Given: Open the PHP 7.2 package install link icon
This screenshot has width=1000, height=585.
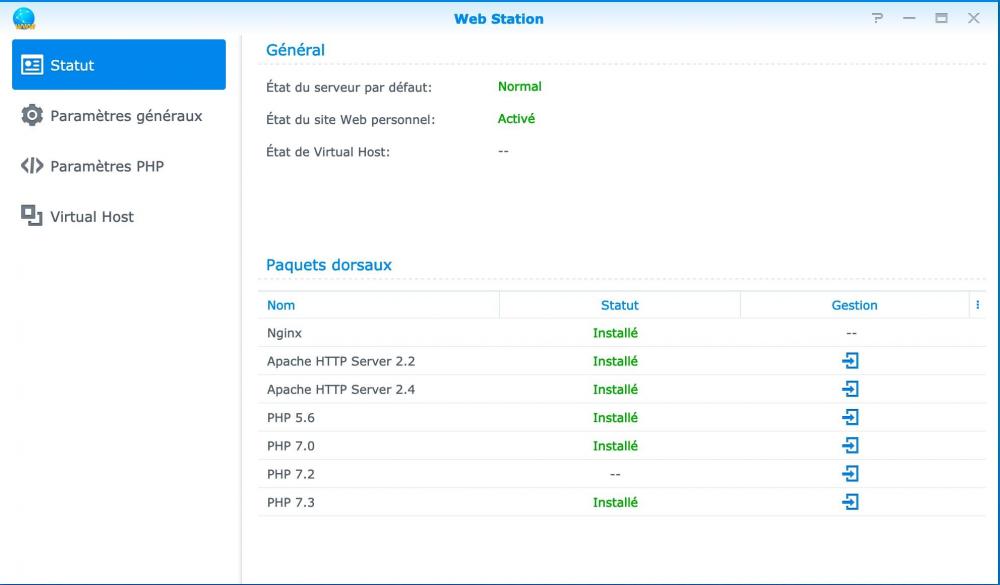Looking at the screenshot, I should [850, 473].
